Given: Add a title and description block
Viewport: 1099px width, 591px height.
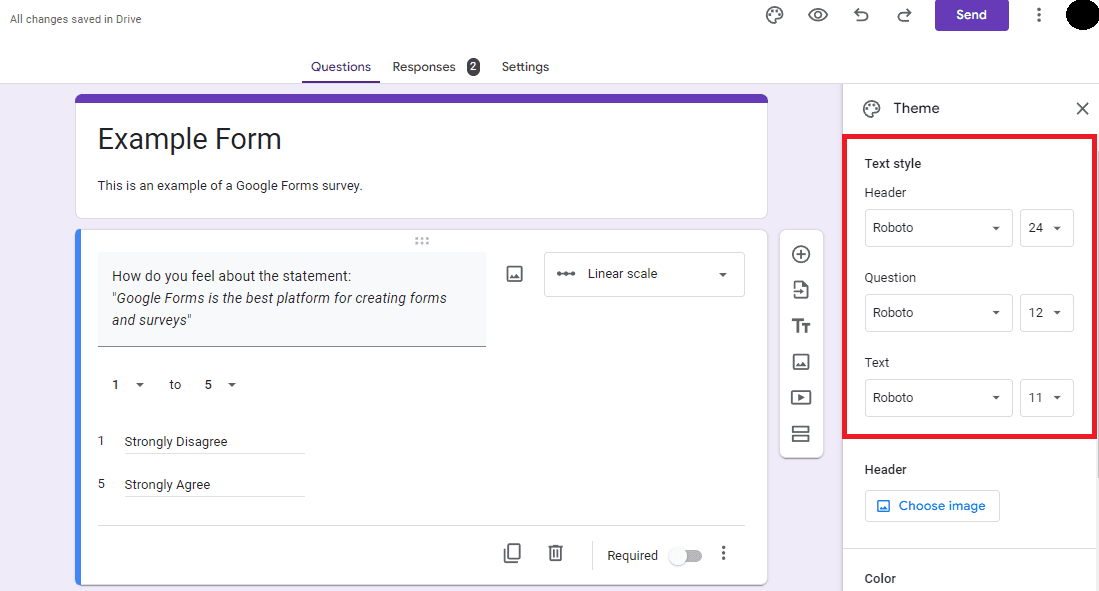Looking at the screenshot, I should tap(801, 325).
